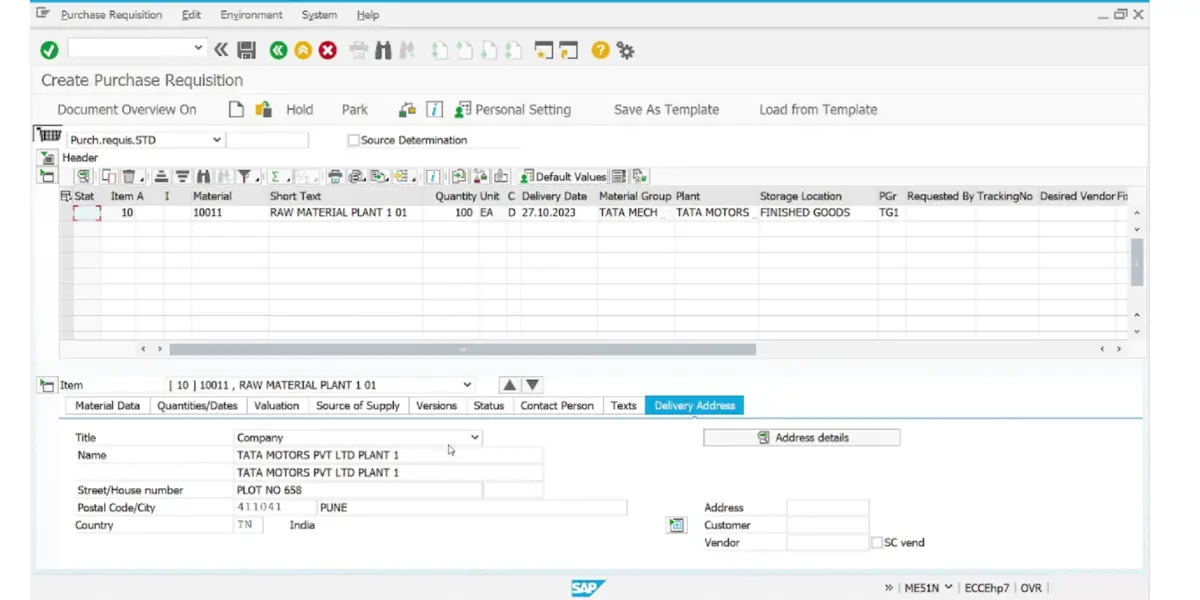Switch to the Texts tab
This screenshot has width=1200, height=600.
coord(624,406)
